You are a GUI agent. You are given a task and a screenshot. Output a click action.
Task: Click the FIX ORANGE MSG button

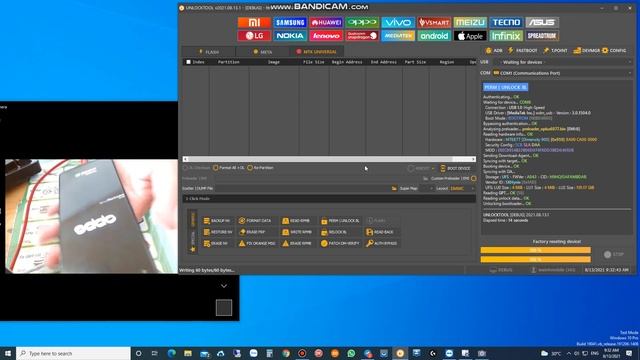258,244
